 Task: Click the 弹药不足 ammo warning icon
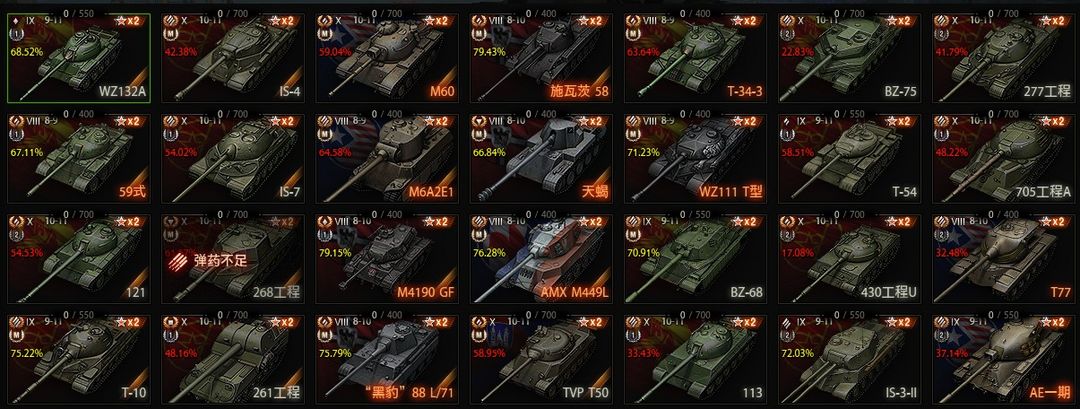pos(178,262)
